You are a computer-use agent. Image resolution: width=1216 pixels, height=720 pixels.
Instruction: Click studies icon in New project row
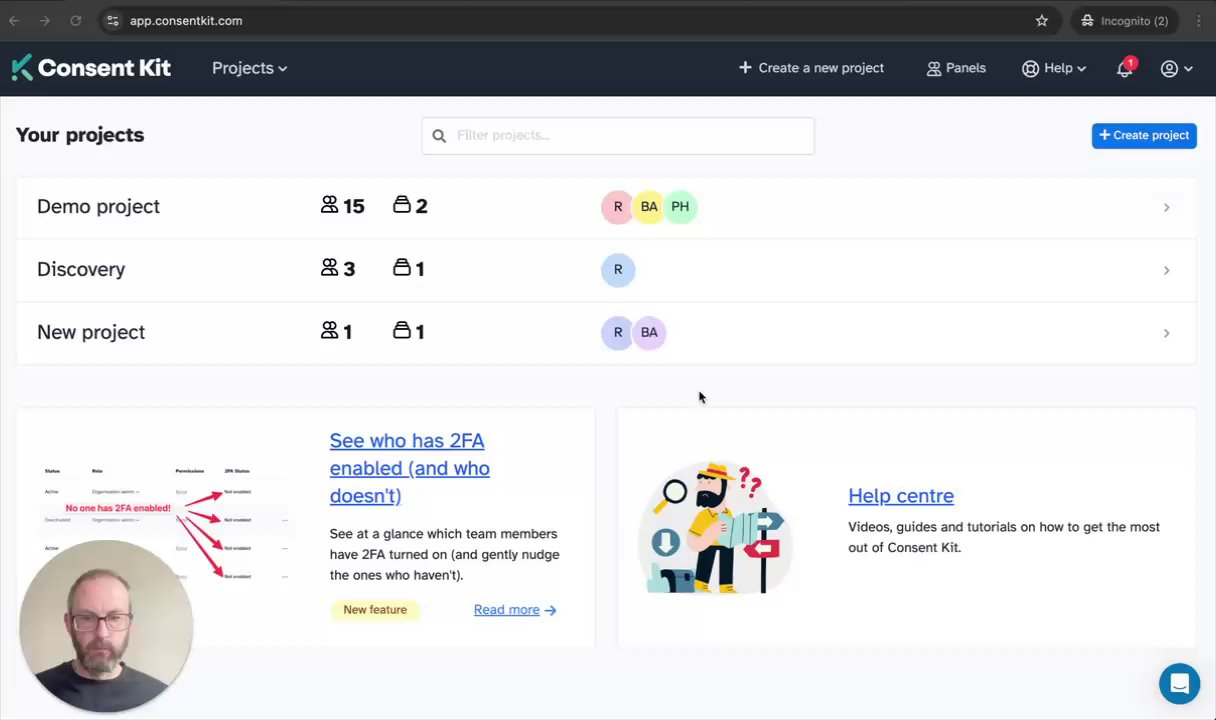402,330
